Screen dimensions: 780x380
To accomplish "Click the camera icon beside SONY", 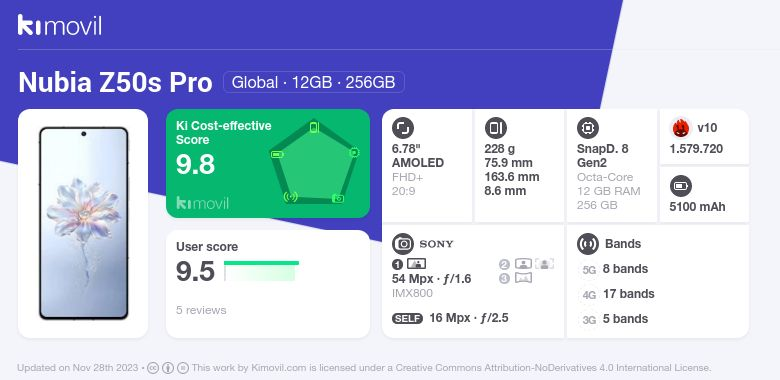I will pos(403,244).
